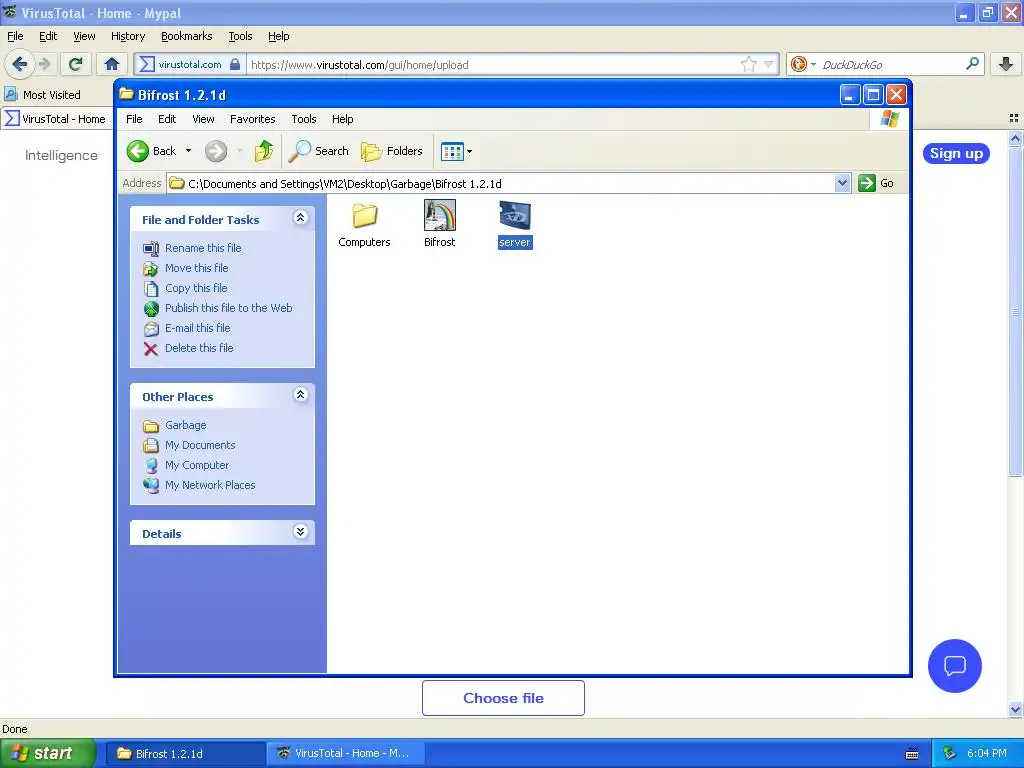The height and width of the screenshot is (768, 1024).
Task: Select the Bifrost application icon
Action: pyautogui.click(x=440, y=224)
